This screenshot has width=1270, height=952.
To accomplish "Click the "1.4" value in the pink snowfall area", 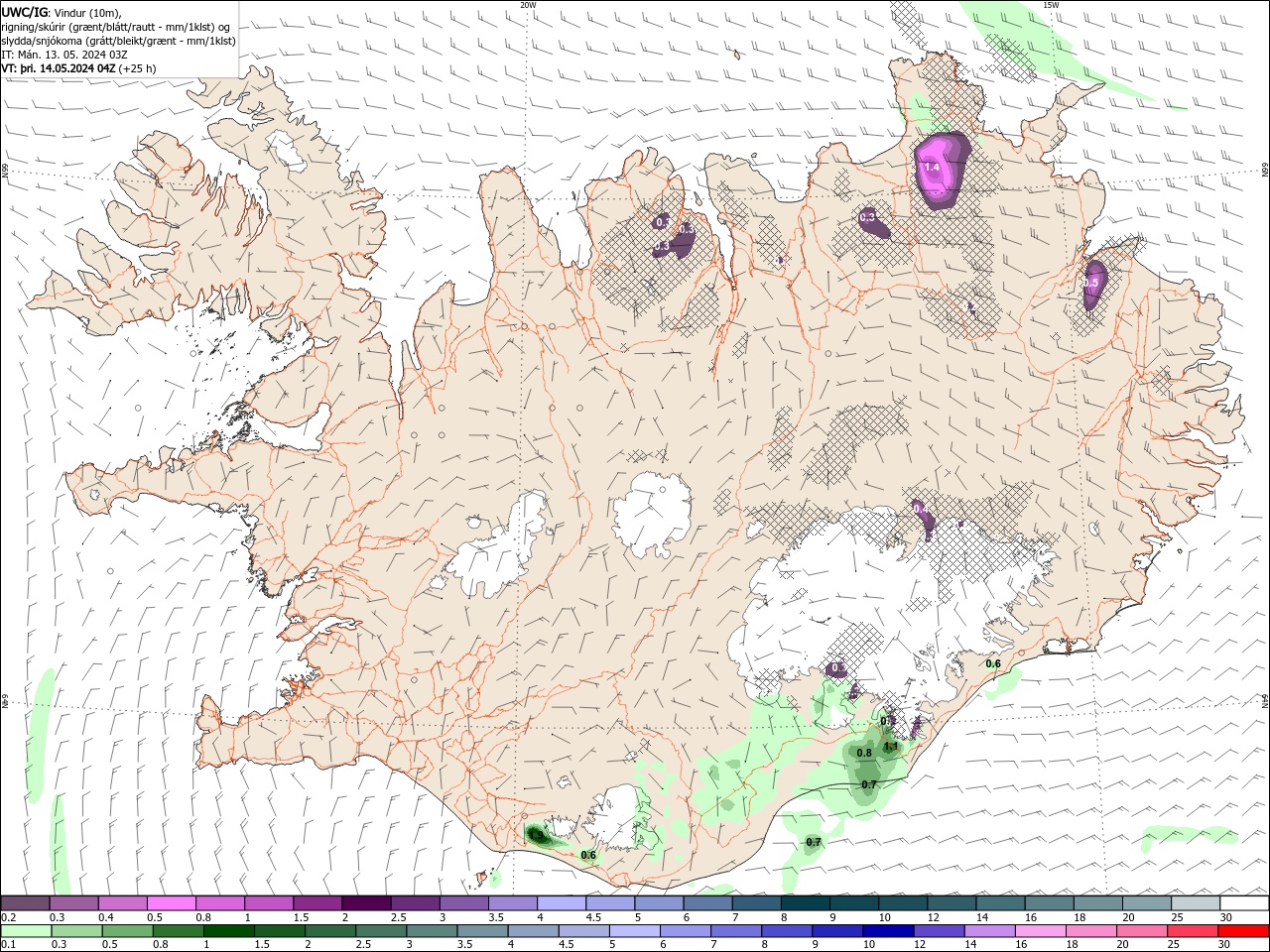I will [x=932, y=168].
